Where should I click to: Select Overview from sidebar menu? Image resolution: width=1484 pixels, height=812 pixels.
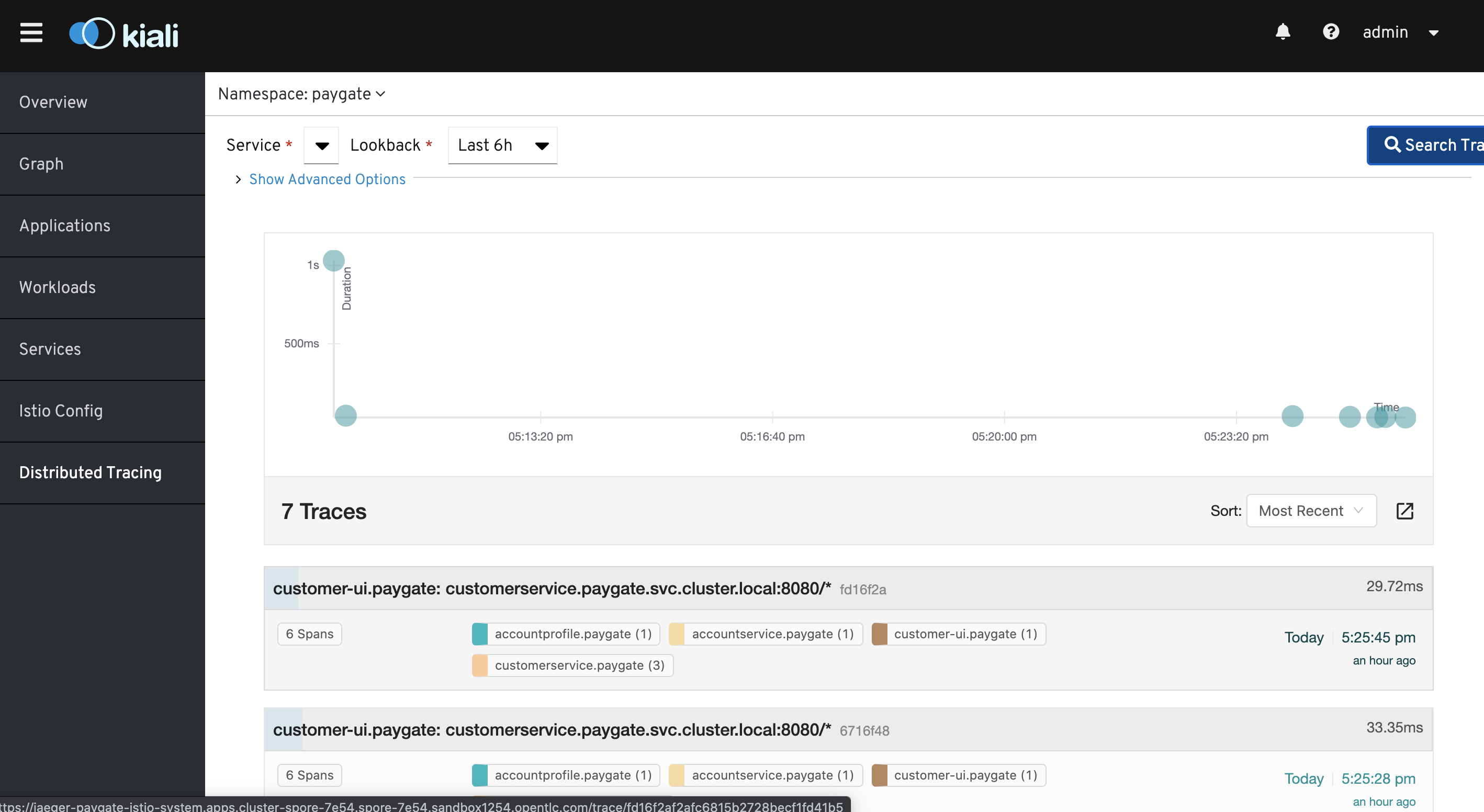click(x=52, y=102)
